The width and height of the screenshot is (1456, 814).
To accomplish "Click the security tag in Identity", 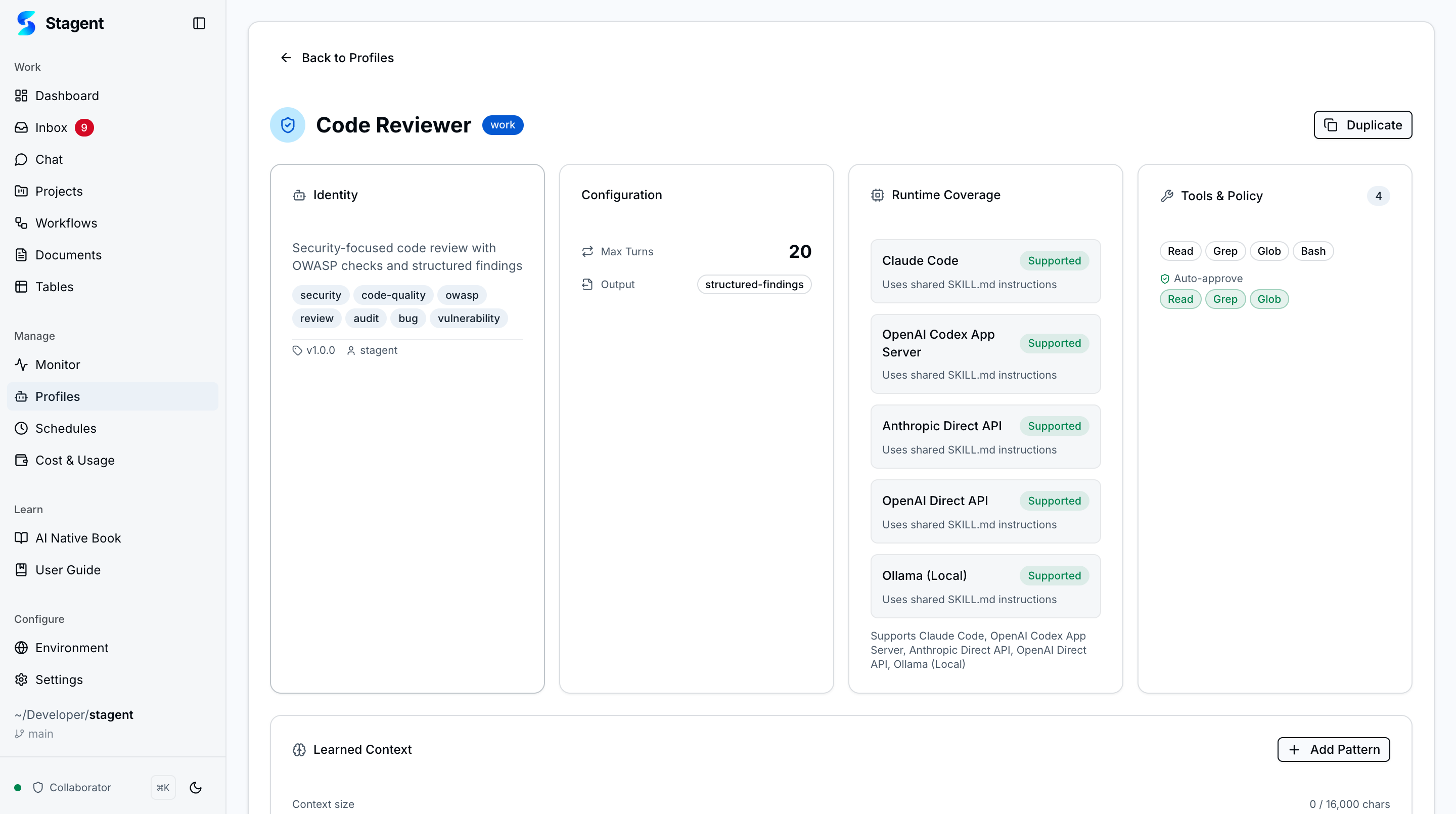I will [x=320, y=295].
